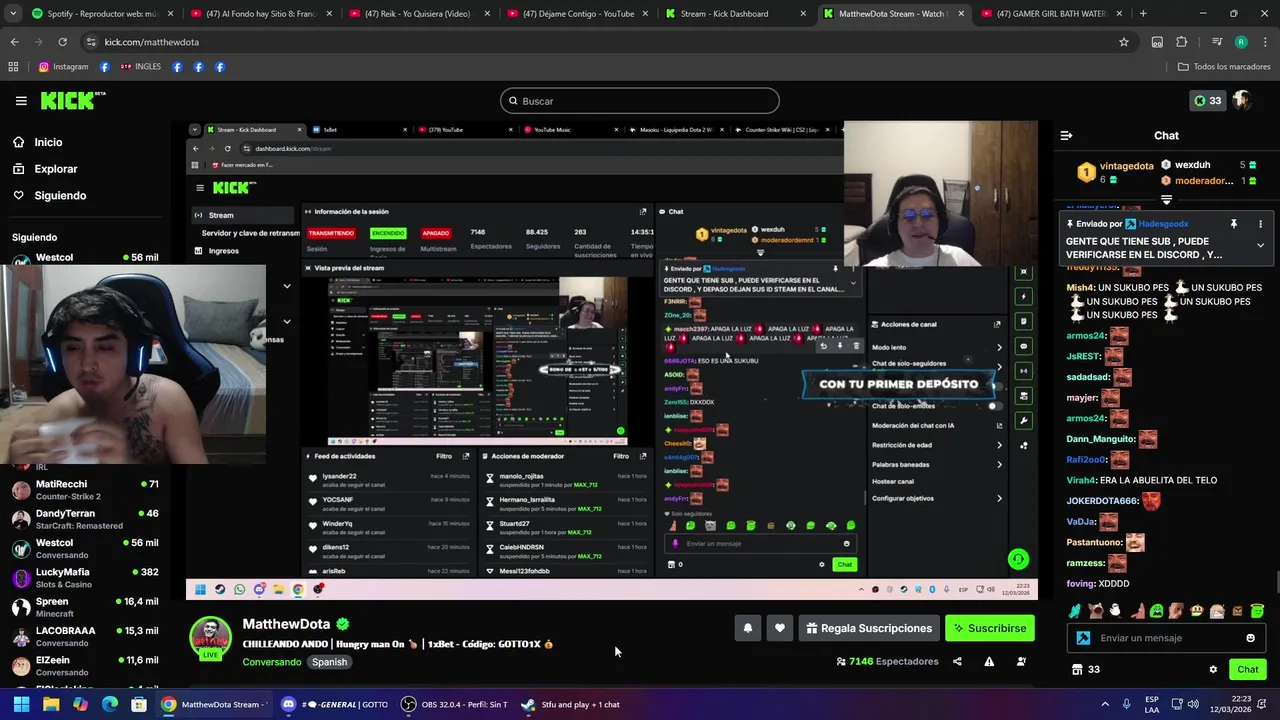Open Explorar in the sidebar
The width and height of the screenshot is (1280, 720).
pyautogui.click(x=45, y=169)
